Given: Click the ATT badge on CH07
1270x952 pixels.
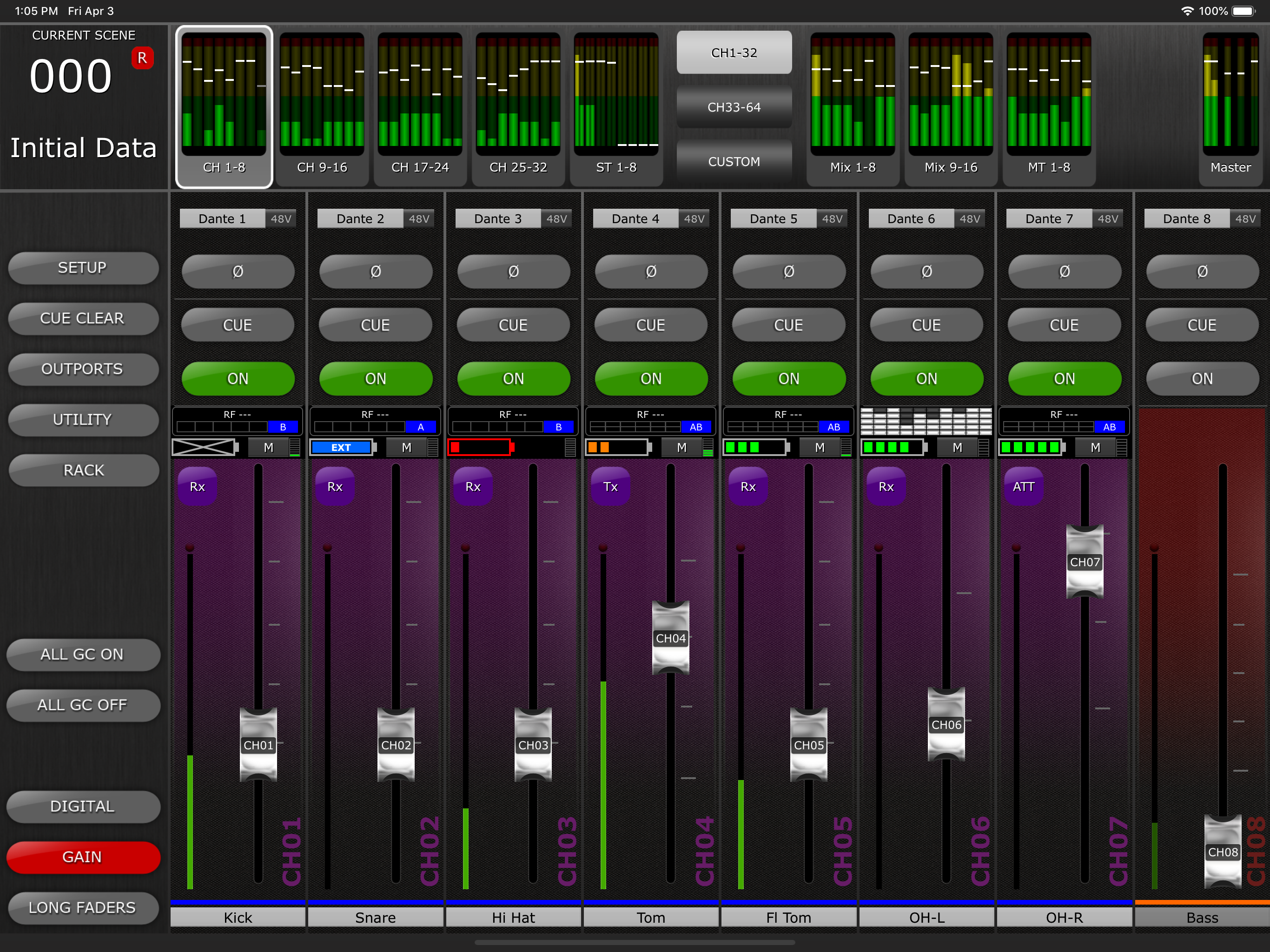Looking at the screenshot, I should (1024, 486).
